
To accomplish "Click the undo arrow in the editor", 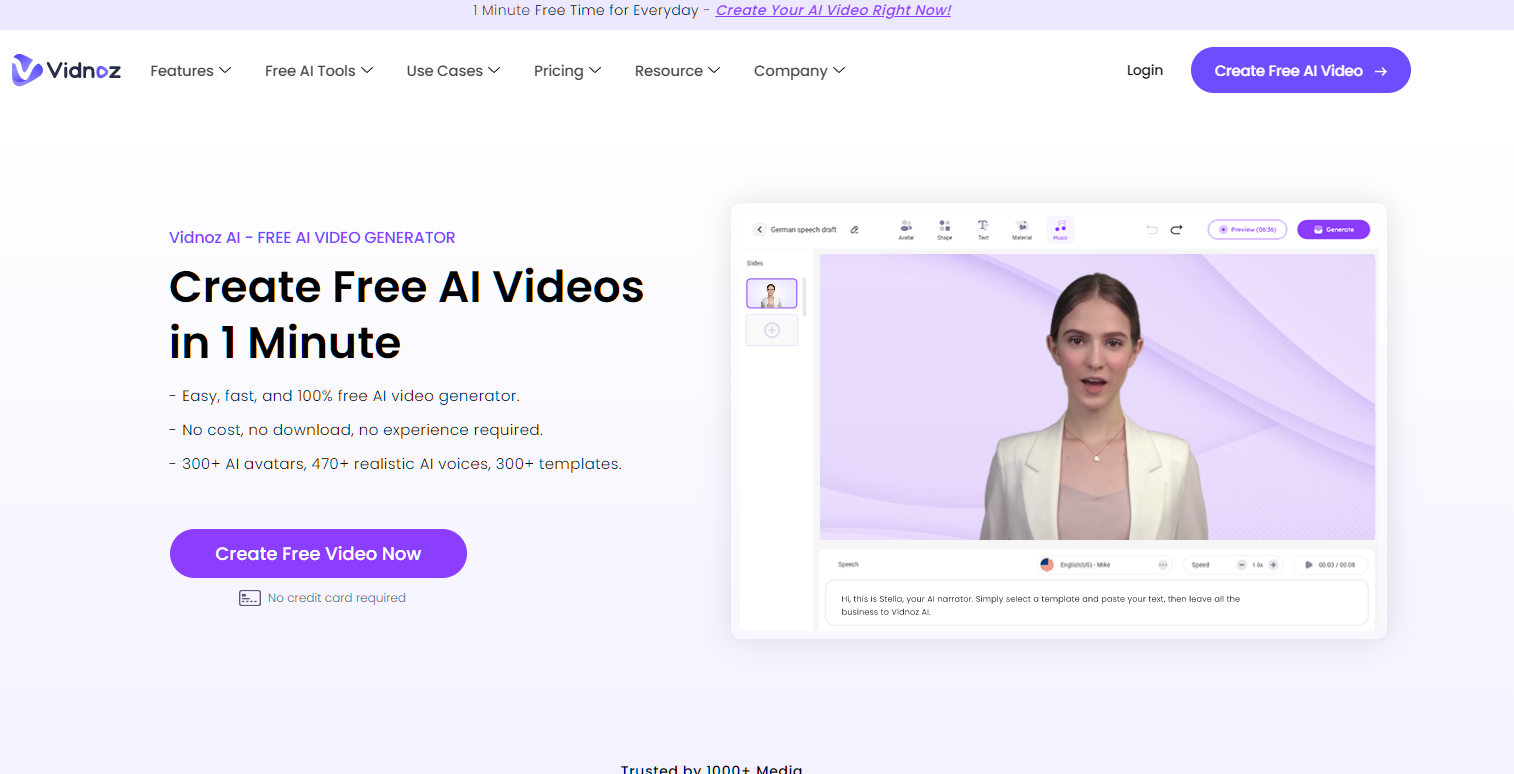I will [1152, 229].
